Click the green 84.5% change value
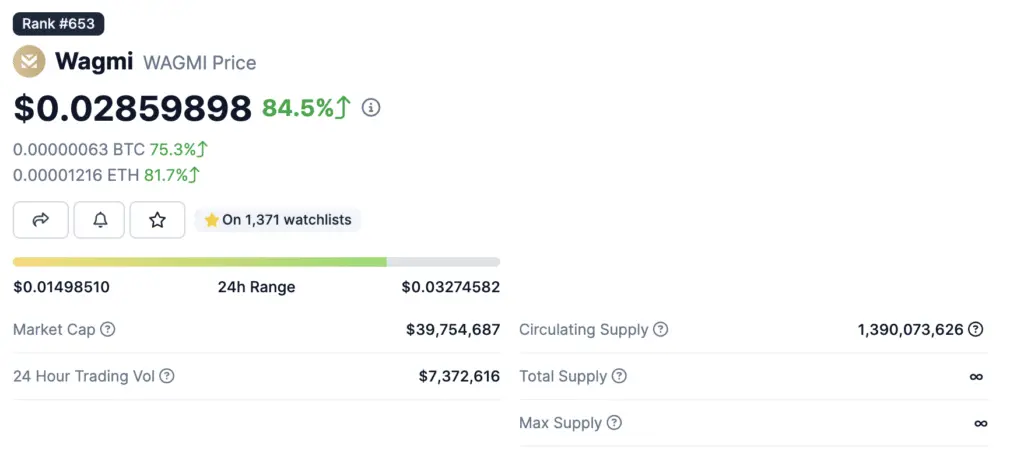 point(306,108)
